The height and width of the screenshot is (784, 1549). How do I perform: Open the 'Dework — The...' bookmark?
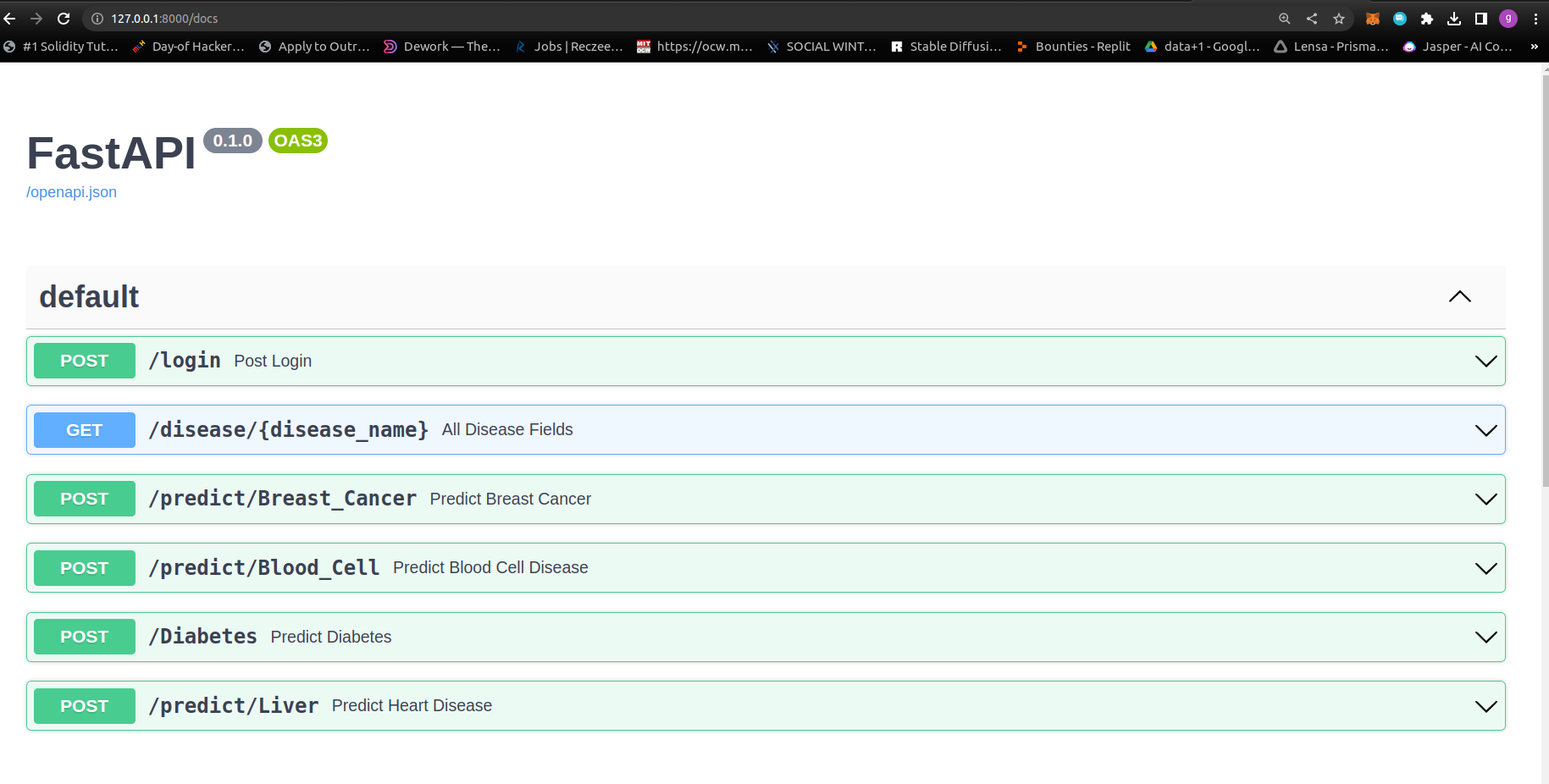click(x=442, y=47)
